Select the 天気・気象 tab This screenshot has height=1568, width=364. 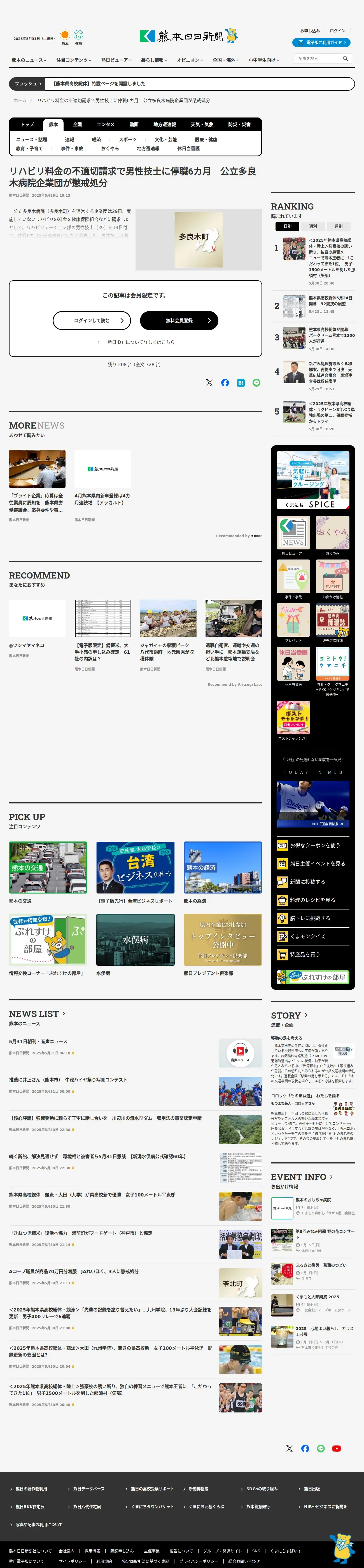pyautogui.click(x=202, y=124)
